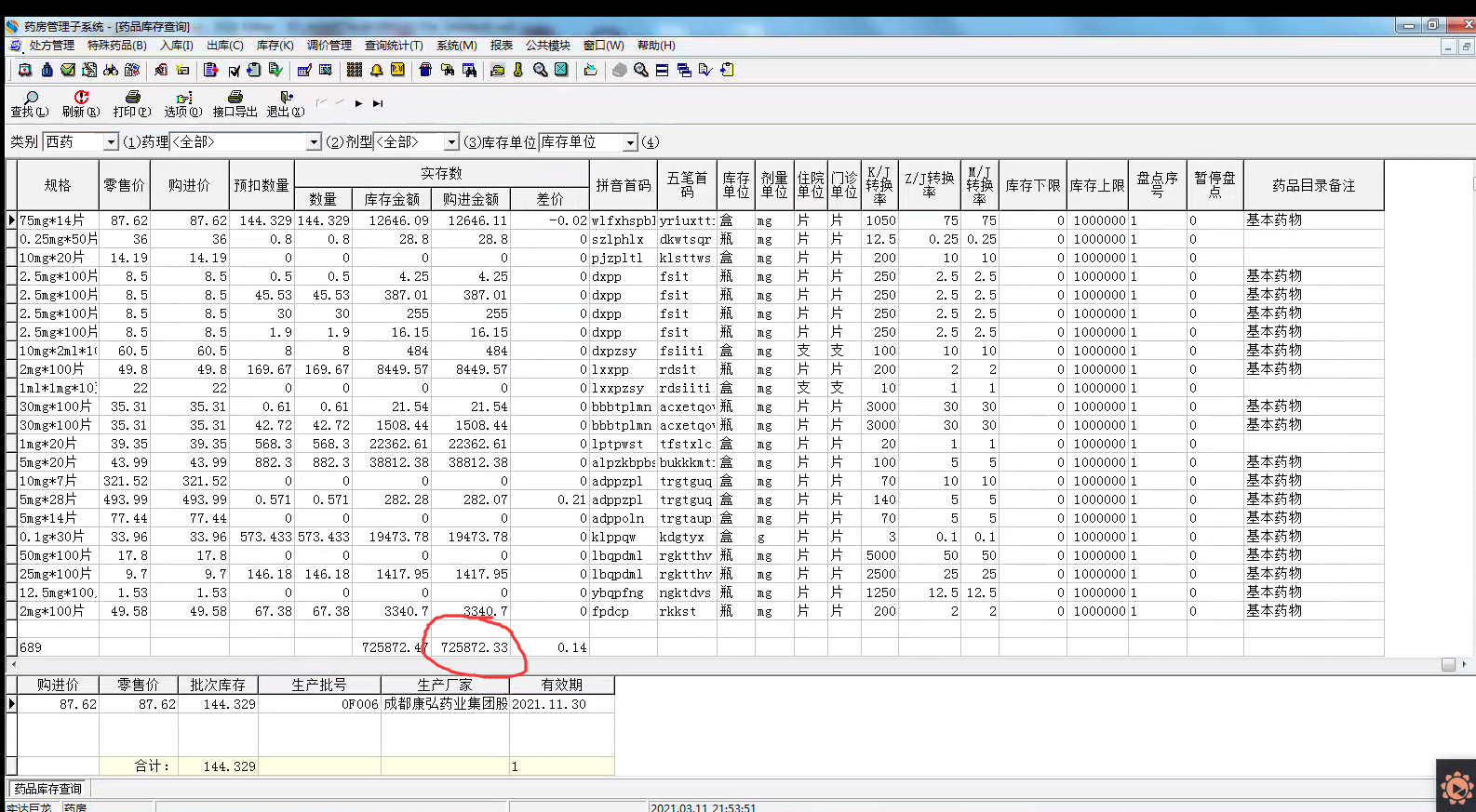Screen dimensions: 1476x812
Task: Expand the 剂型 dropdown list
Action: tap(451, 142)
